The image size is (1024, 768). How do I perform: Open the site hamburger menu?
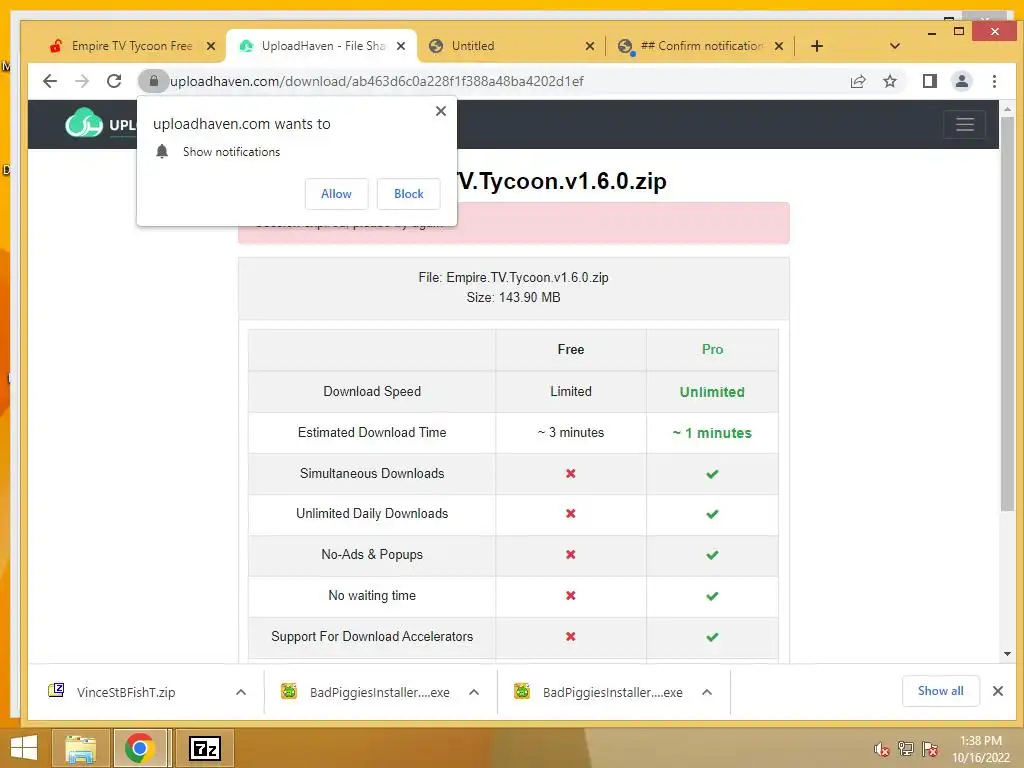pos(965,124)
